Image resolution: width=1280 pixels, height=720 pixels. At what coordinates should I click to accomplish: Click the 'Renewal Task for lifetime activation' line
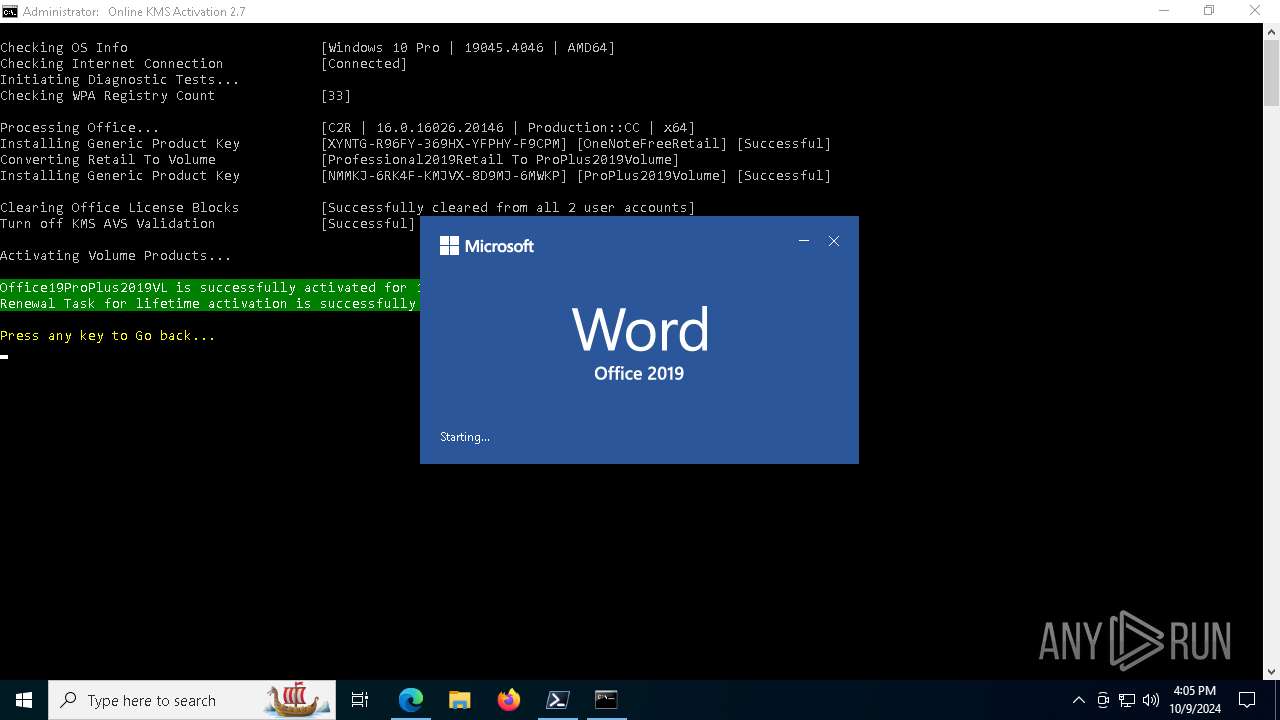coord(209,304)
